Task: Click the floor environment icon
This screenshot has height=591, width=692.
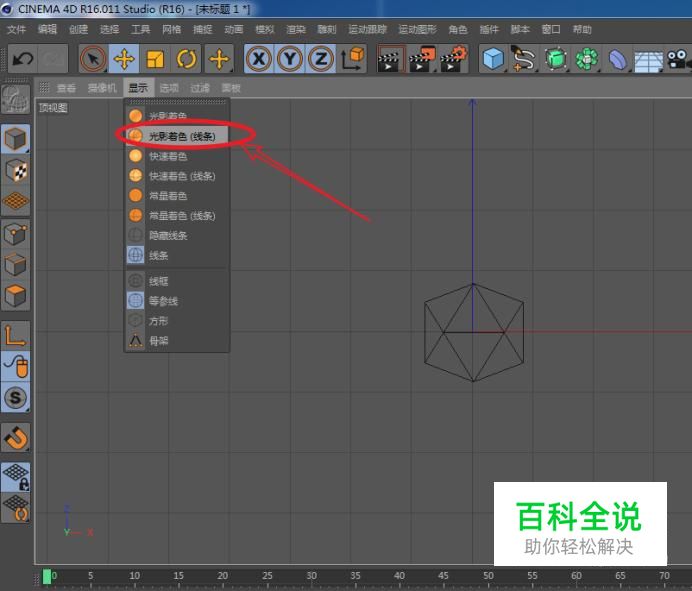Action: (648, 60)
